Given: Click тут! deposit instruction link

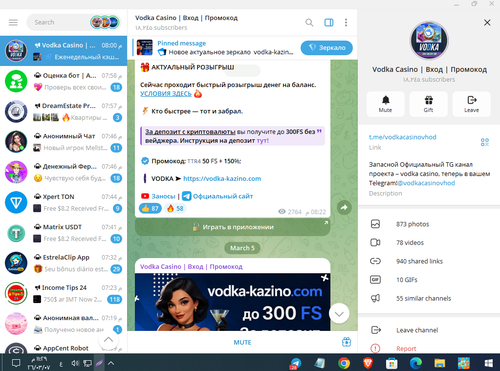Looking at the screenshot, I should point(263,141).
